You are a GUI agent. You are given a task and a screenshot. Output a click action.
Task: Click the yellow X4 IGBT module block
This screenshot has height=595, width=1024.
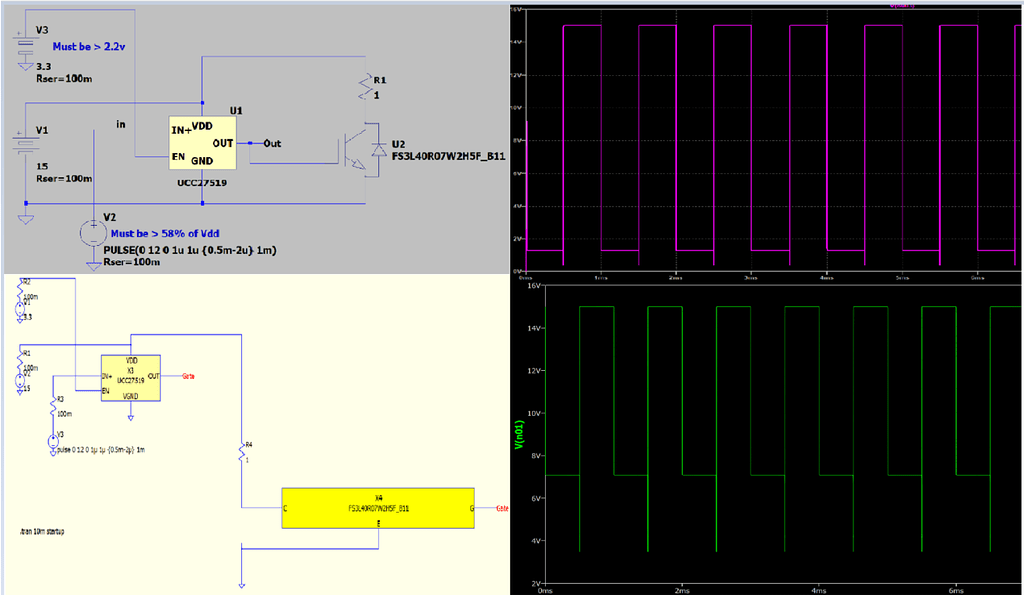[380, 508]
